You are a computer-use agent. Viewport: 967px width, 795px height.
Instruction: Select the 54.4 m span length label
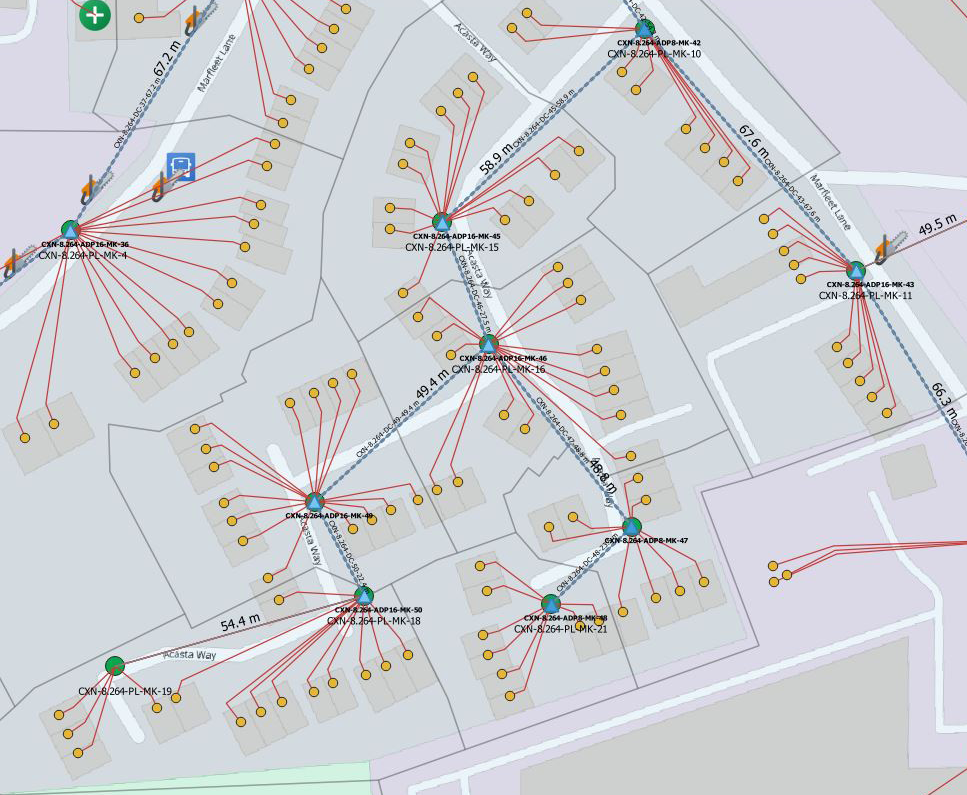tap(240, 621)
